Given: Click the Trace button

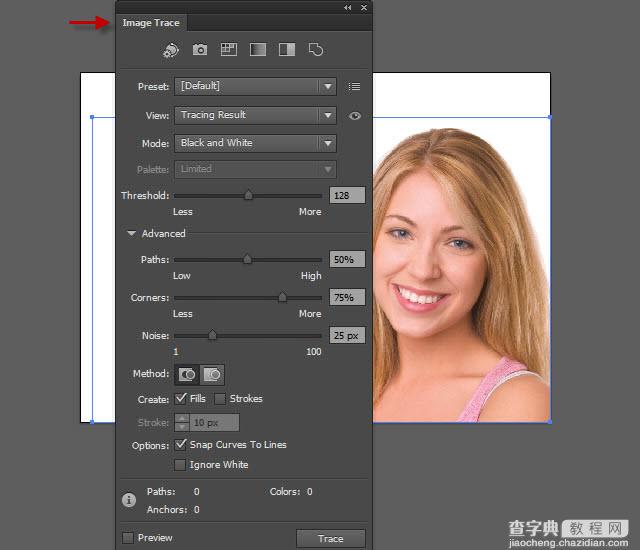Looking at the screenshot, I should [x=331, y=539].
